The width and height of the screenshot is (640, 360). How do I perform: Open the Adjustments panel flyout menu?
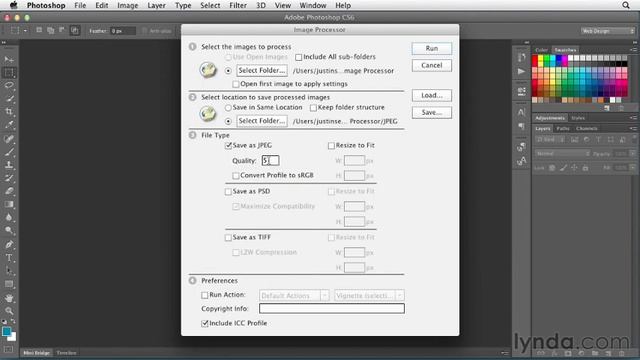click(633, 118)
